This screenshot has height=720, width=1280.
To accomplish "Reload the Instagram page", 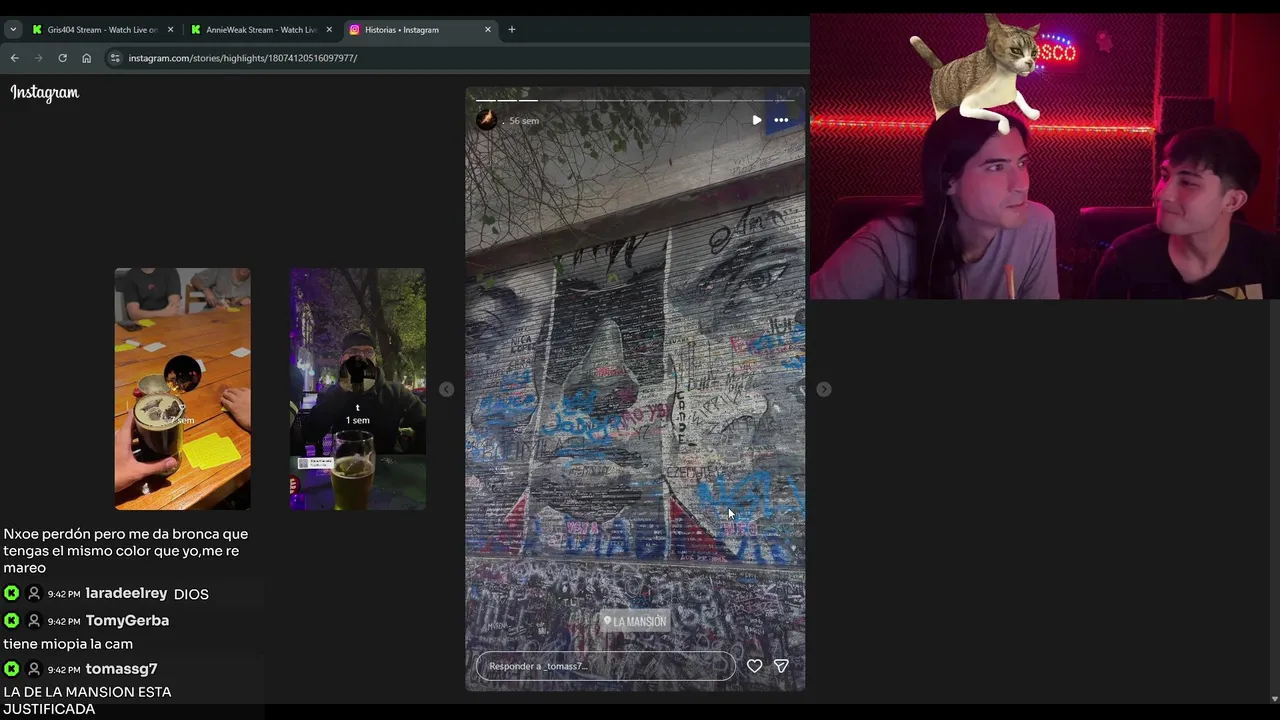I will [x=62, y=58].
